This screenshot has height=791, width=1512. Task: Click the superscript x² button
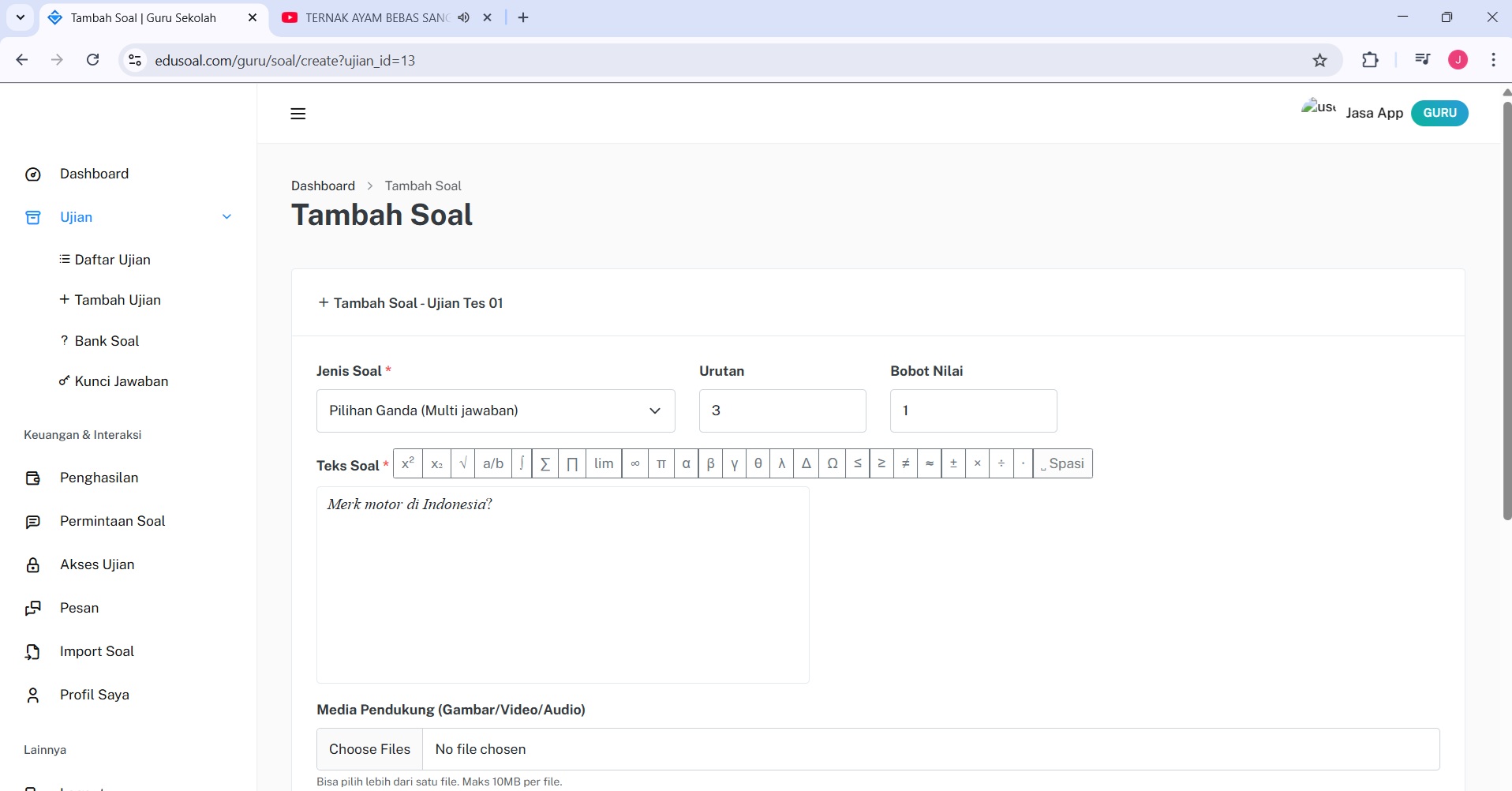click(408, 463)
